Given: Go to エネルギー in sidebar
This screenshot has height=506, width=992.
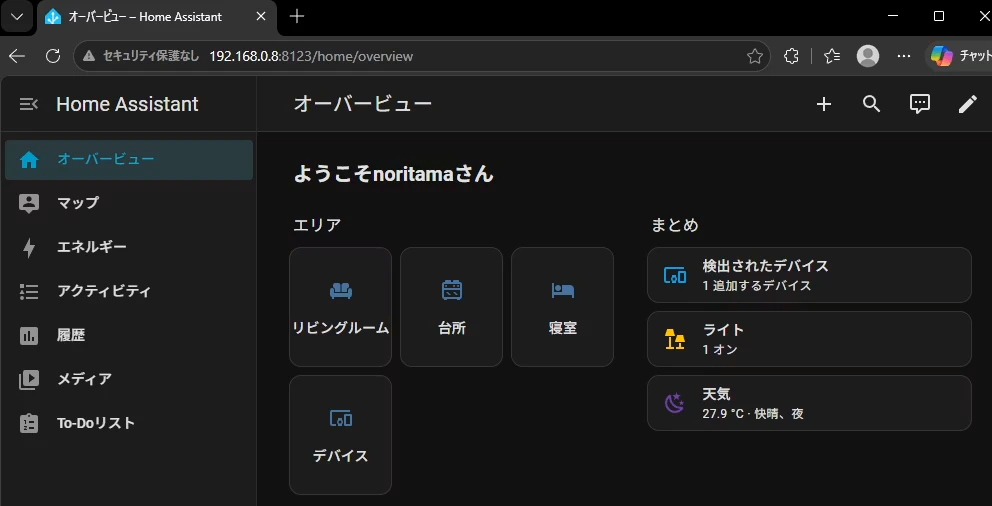Looking at the screenshot, I should (x=129, y=247).
